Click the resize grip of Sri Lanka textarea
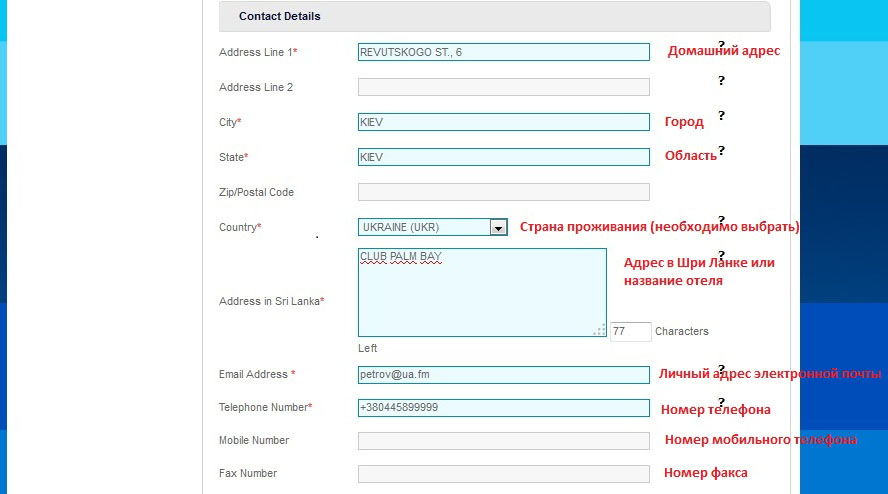Viewport: 888px width, 494px height. pos(600,331)
